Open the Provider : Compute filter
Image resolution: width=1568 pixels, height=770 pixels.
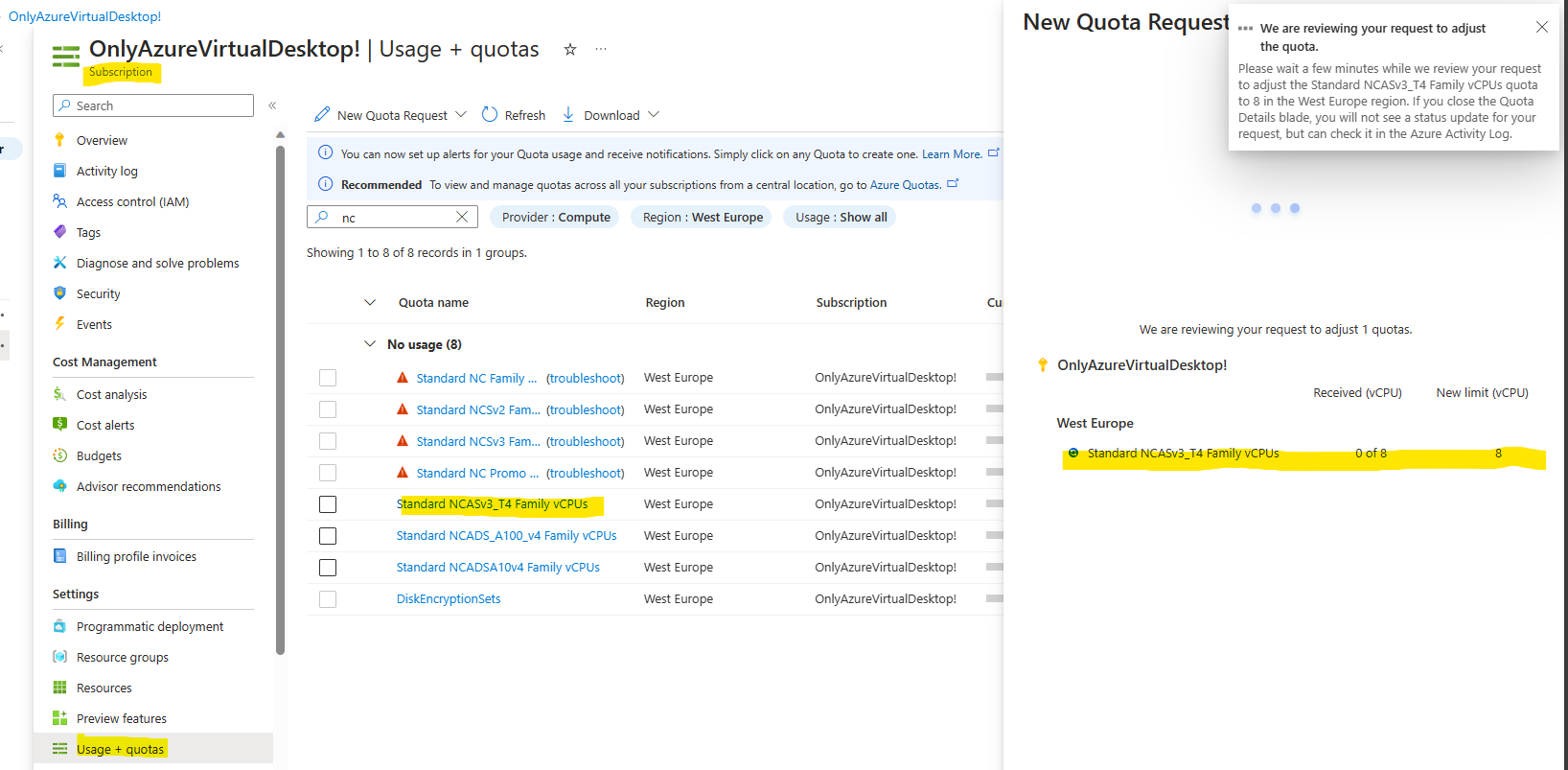pos(555,217)
